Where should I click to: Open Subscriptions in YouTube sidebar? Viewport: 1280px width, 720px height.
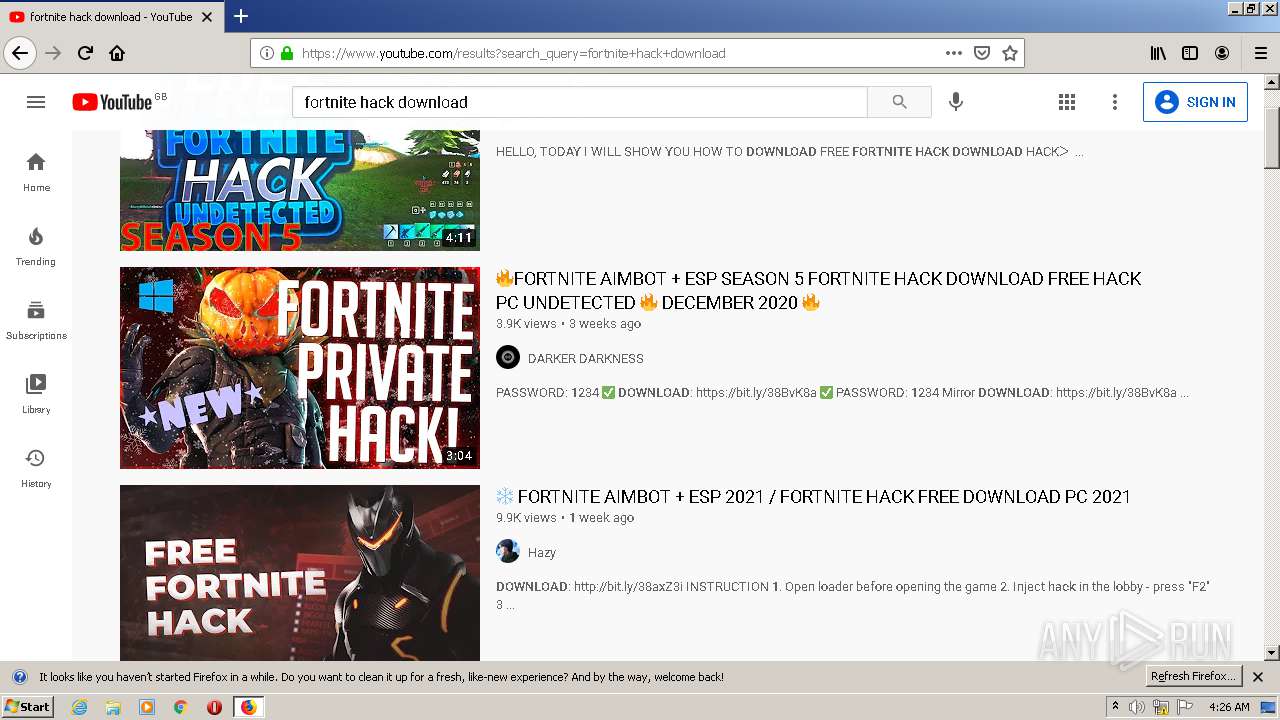tap(36, 320)
